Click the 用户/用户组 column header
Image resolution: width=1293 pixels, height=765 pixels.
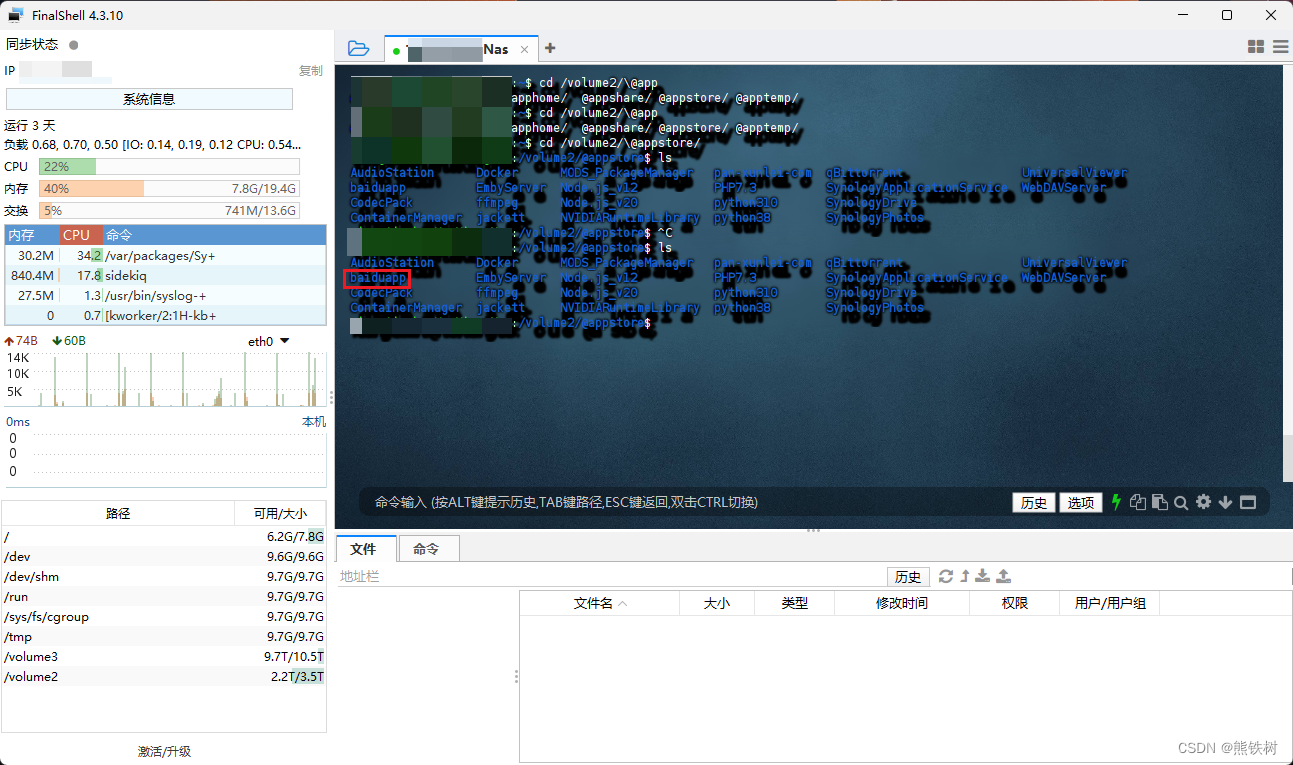click(1110, 603)
